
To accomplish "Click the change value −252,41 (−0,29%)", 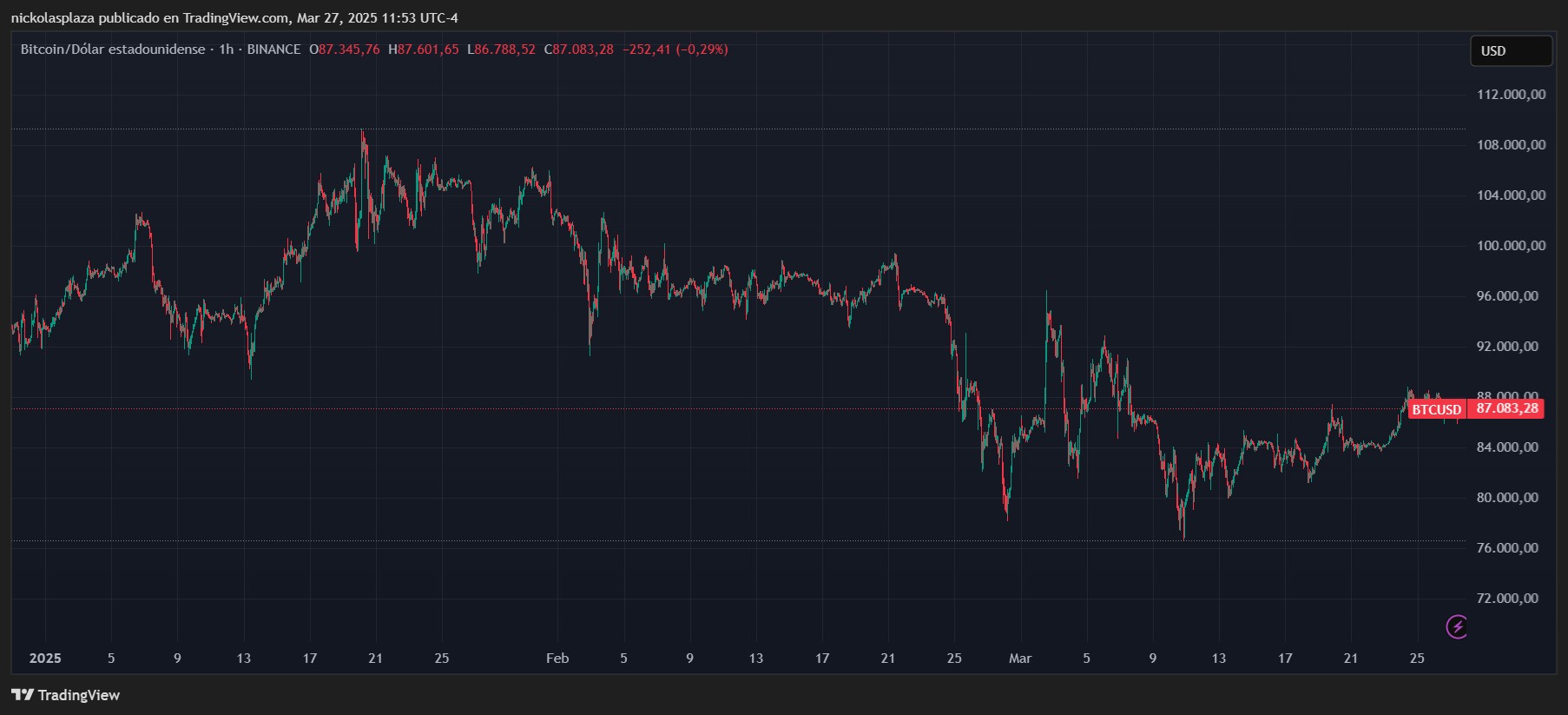I will (675, 50).
